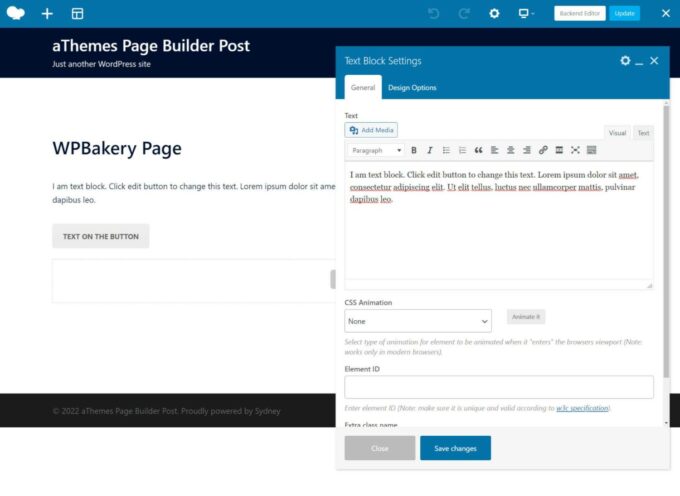
Task: Open responsive preview device dropdown
Action: [x=526, y=13]
